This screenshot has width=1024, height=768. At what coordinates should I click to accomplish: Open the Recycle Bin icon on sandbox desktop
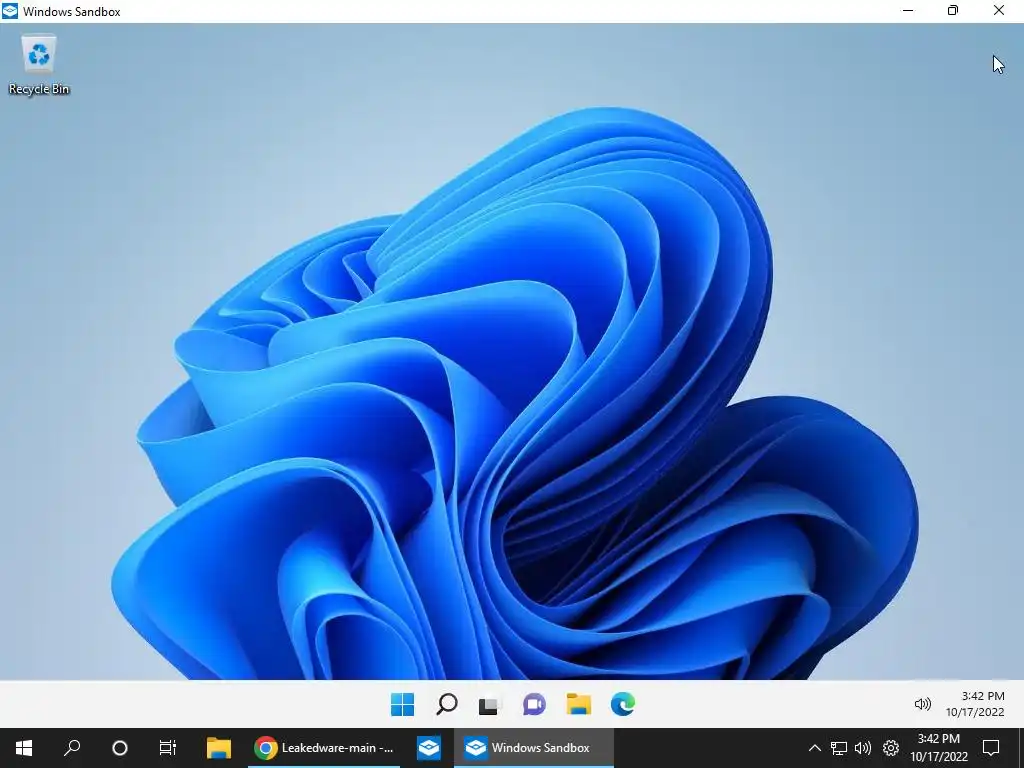tap(39, 65)
